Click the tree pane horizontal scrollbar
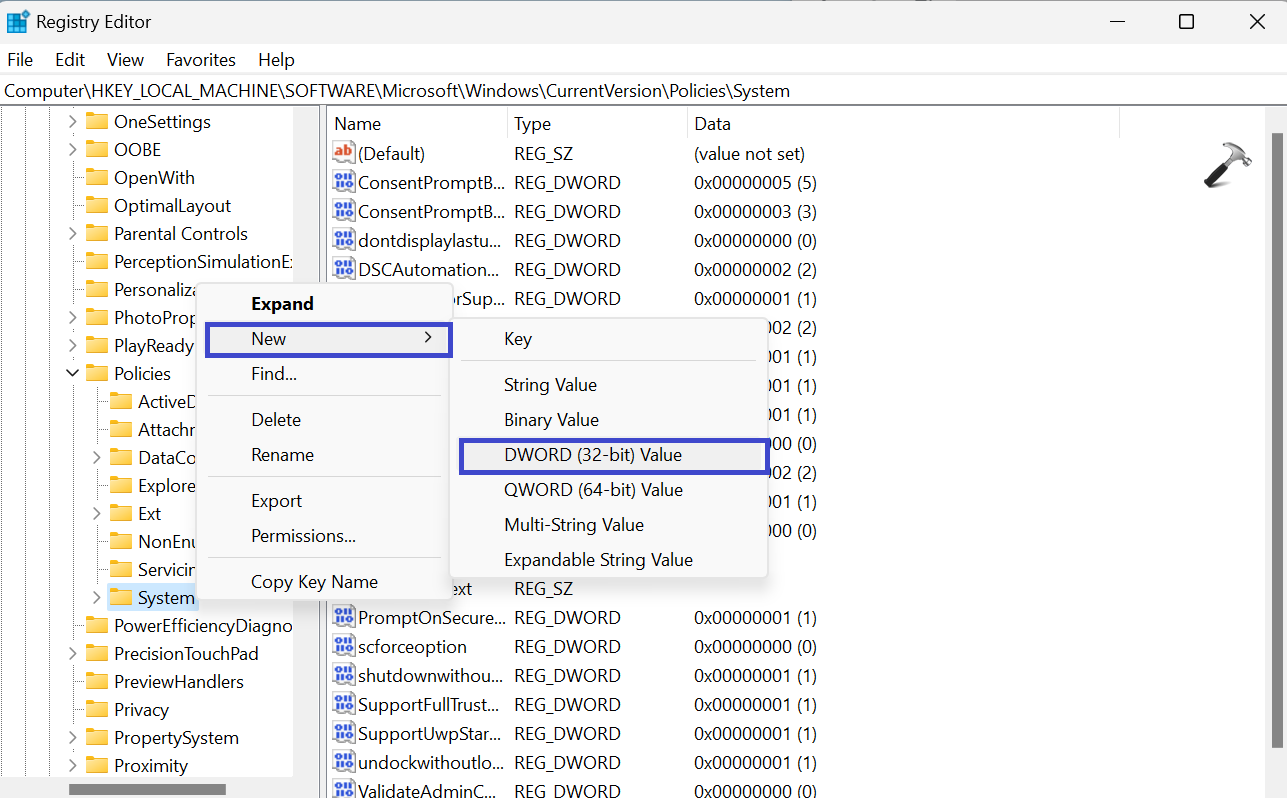Image resolution: width=1287 pixels, height=798 pixels. 147,789
